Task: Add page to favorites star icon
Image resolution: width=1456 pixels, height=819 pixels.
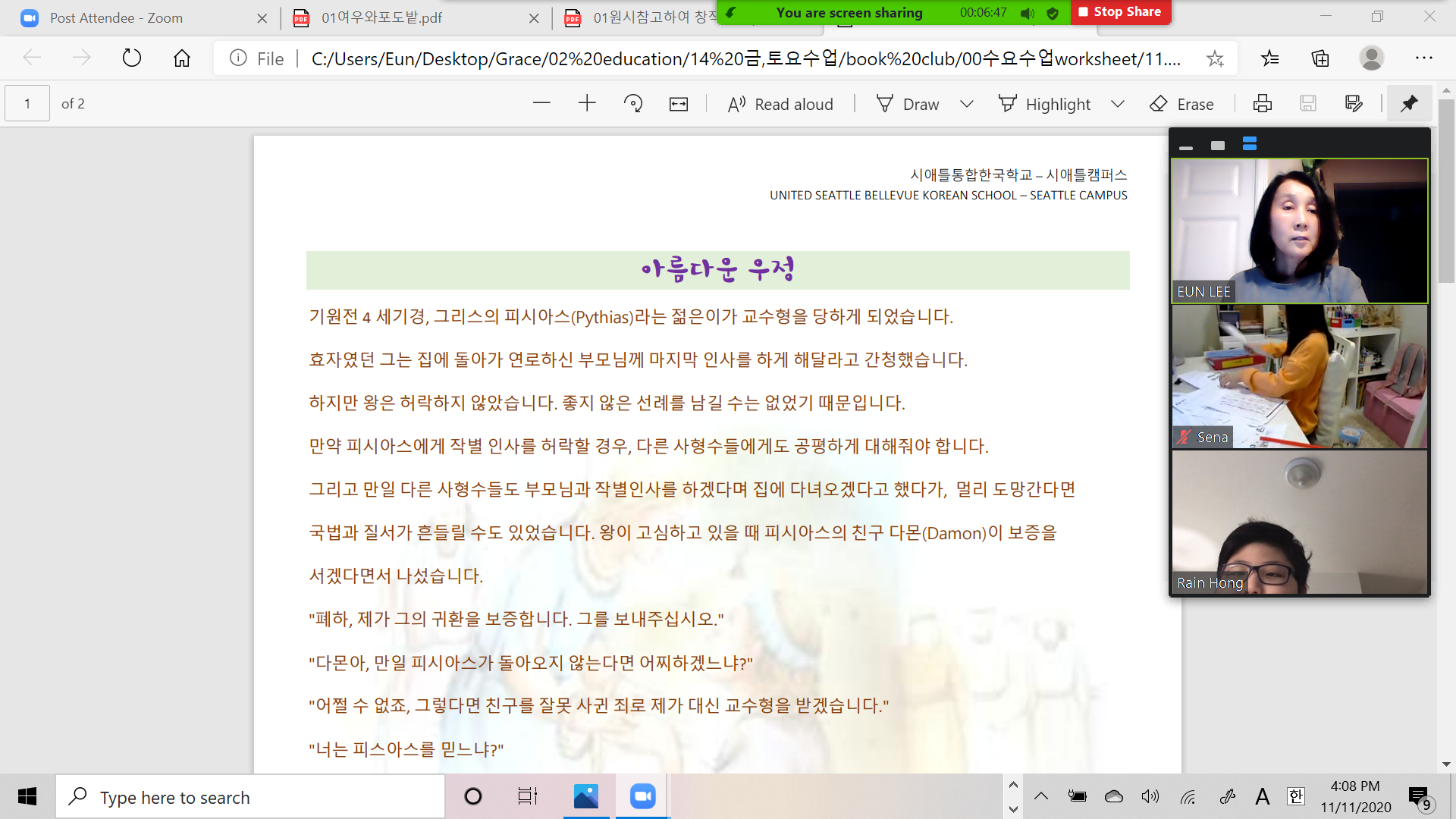Action: pyautogui.click(x=1215, y=58)
